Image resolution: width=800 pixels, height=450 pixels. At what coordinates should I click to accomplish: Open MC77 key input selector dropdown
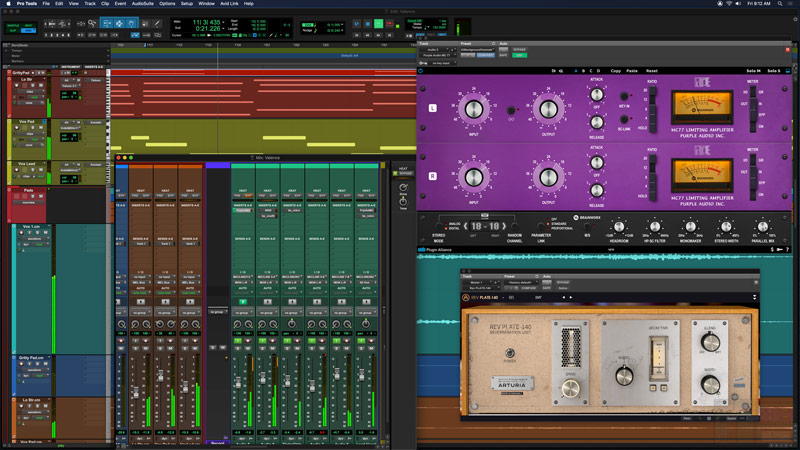click(x=443, y=63)
